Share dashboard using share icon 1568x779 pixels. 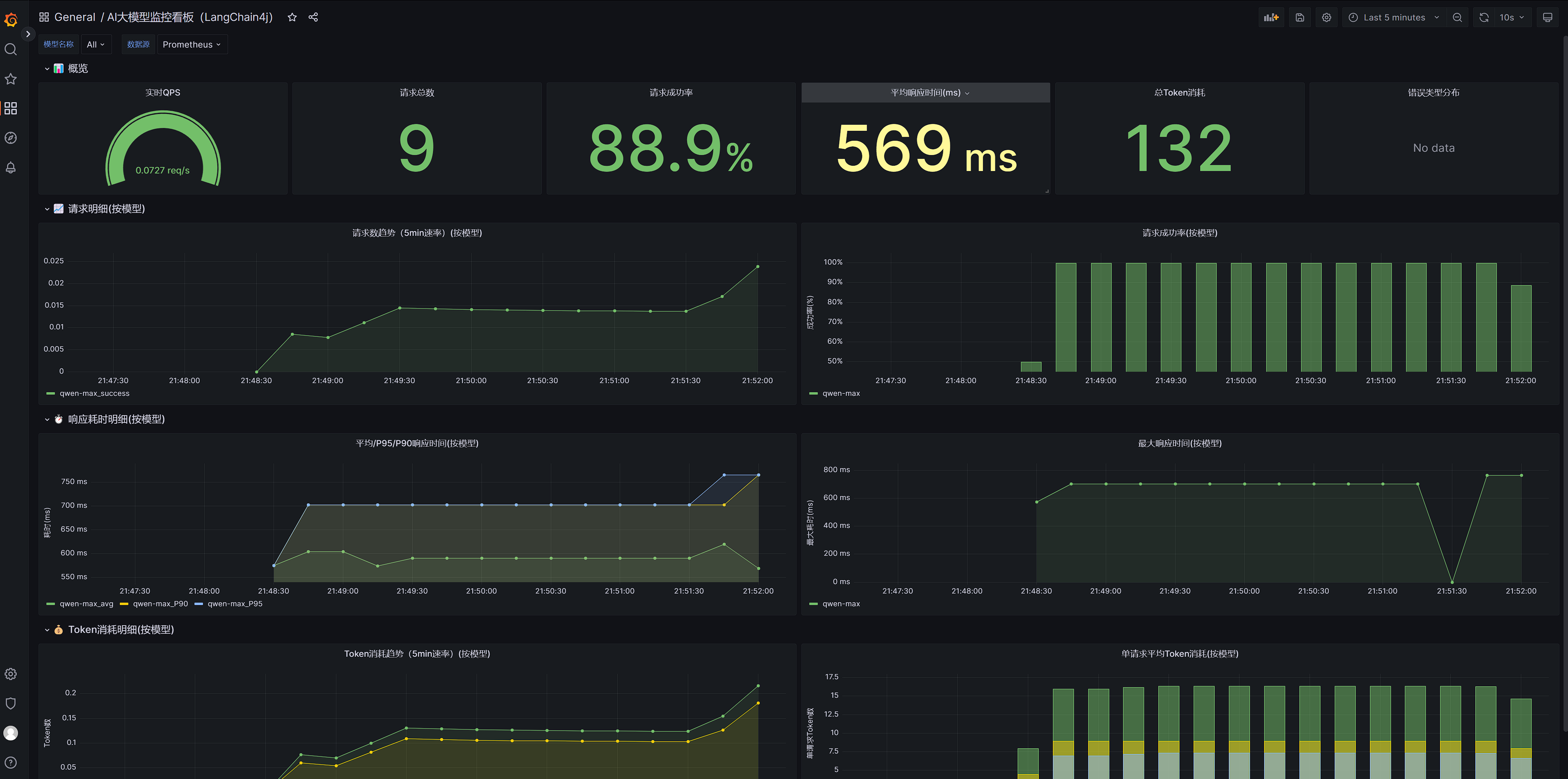[313, 18]
